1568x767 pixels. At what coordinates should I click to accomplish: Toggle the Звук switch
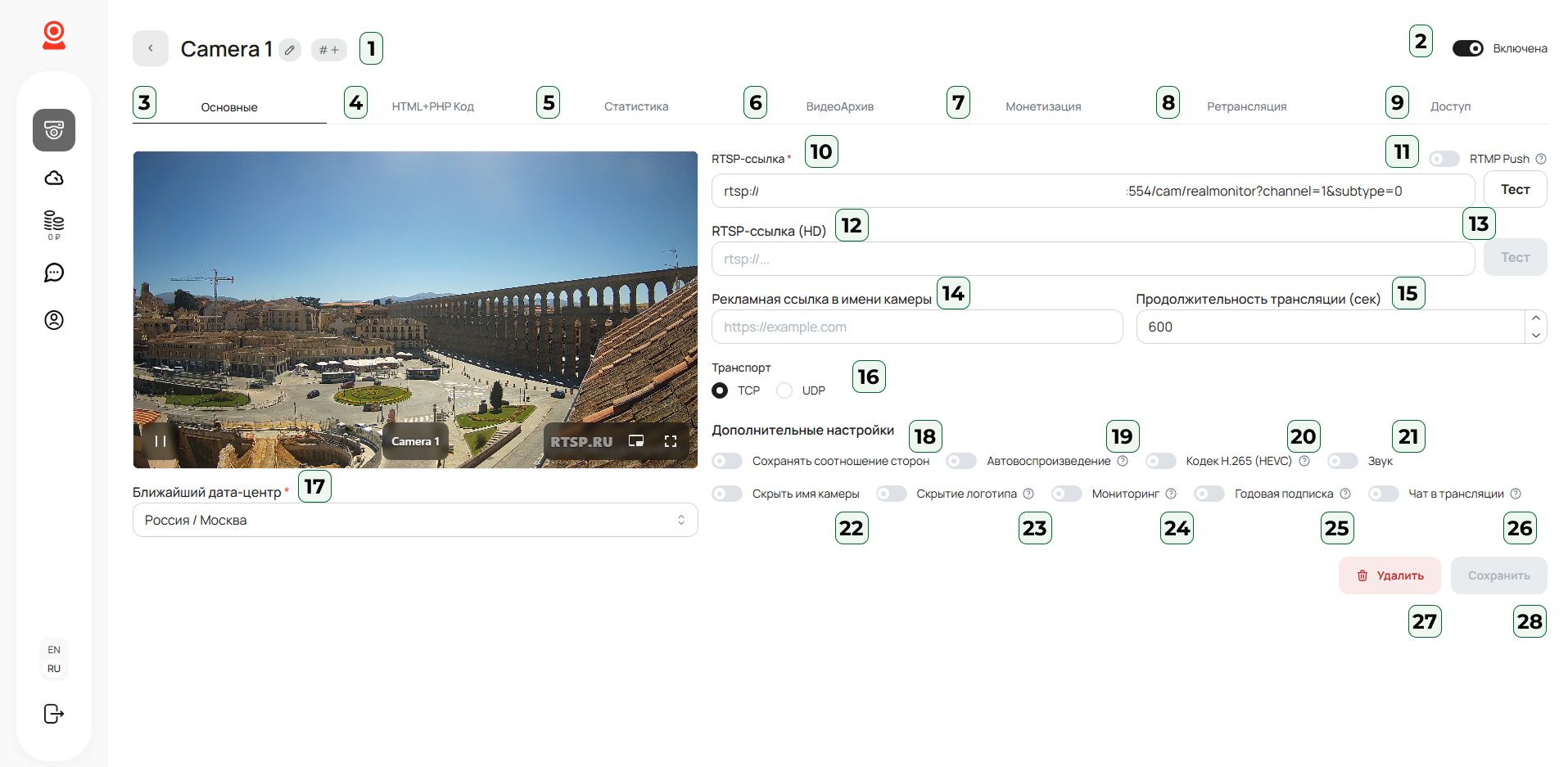[x=1343, y=461]
